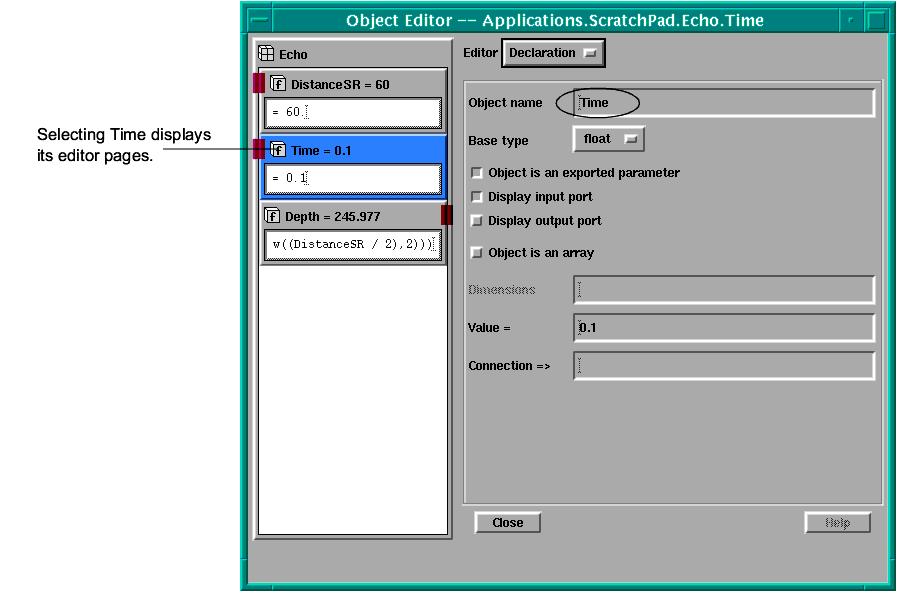The image size is (898, 600).
Task: Click the Value field containing 0.1
Action: [724, 328]
